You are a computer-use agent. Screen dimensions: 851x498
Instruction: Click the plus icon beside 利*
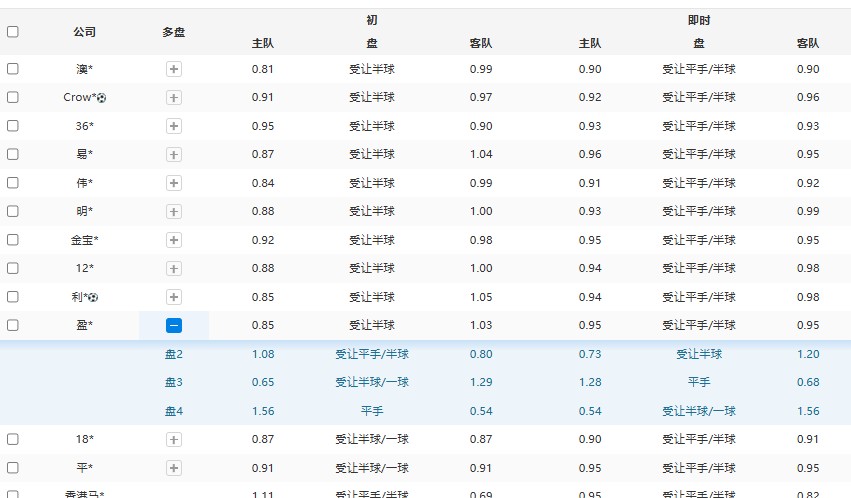(x=174, y=297)
